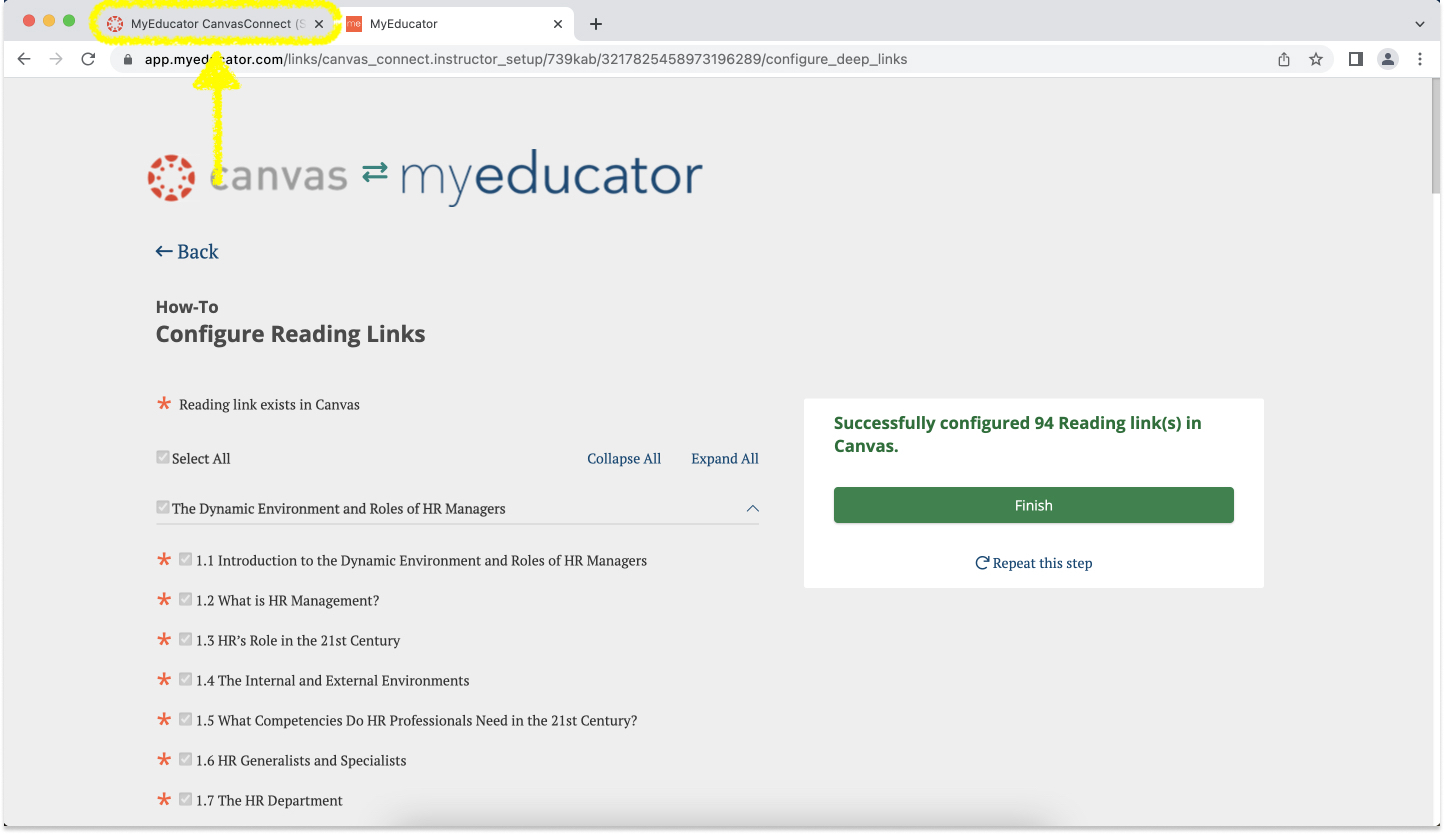Reload the page with refresh icon
Viewport: 1444px width, 834px height.
[x=88, y=59]
